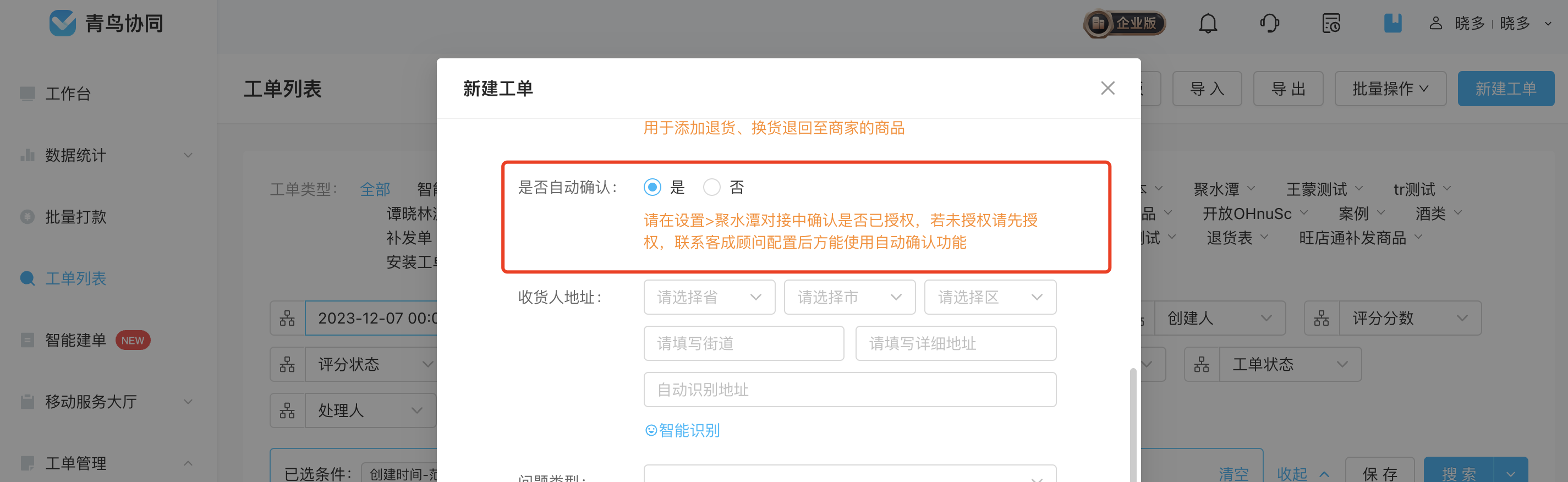The height and width of the screenshot is (482, 1568).
Task: Open the 评分状态 filter dropdown
Action: point(371,364)
